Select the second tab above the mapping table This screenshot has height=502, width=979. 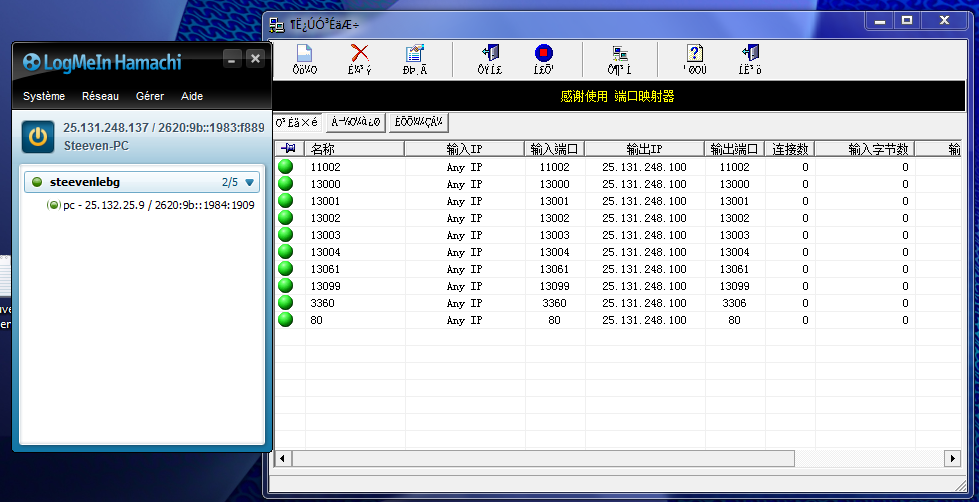click(355, 122)
